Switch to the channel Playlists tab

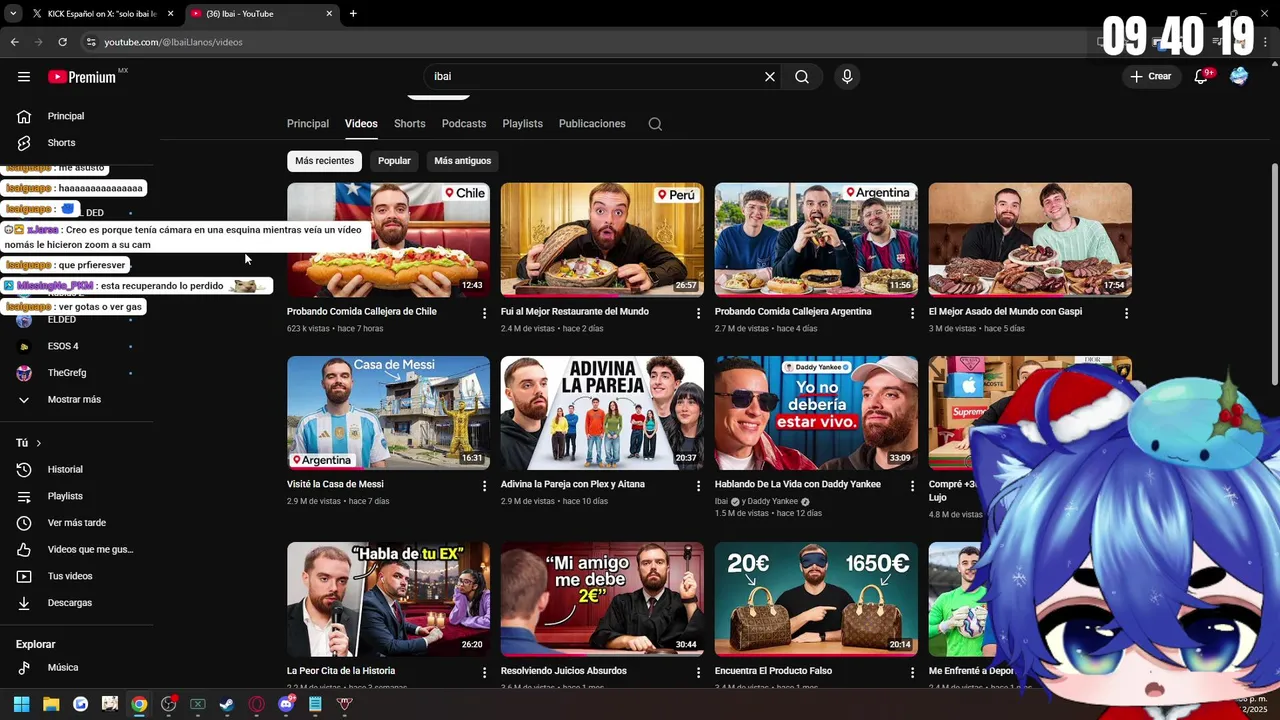coord(522,124)
